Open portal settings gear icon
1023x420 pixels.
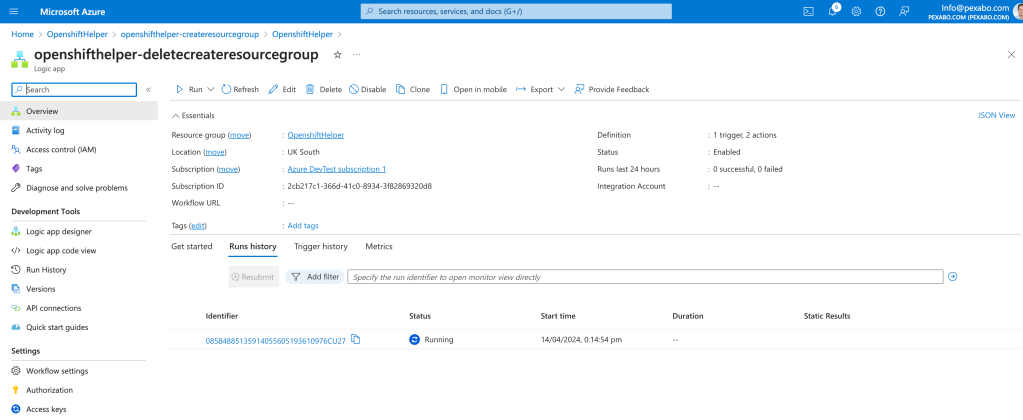tap(857, 12)
